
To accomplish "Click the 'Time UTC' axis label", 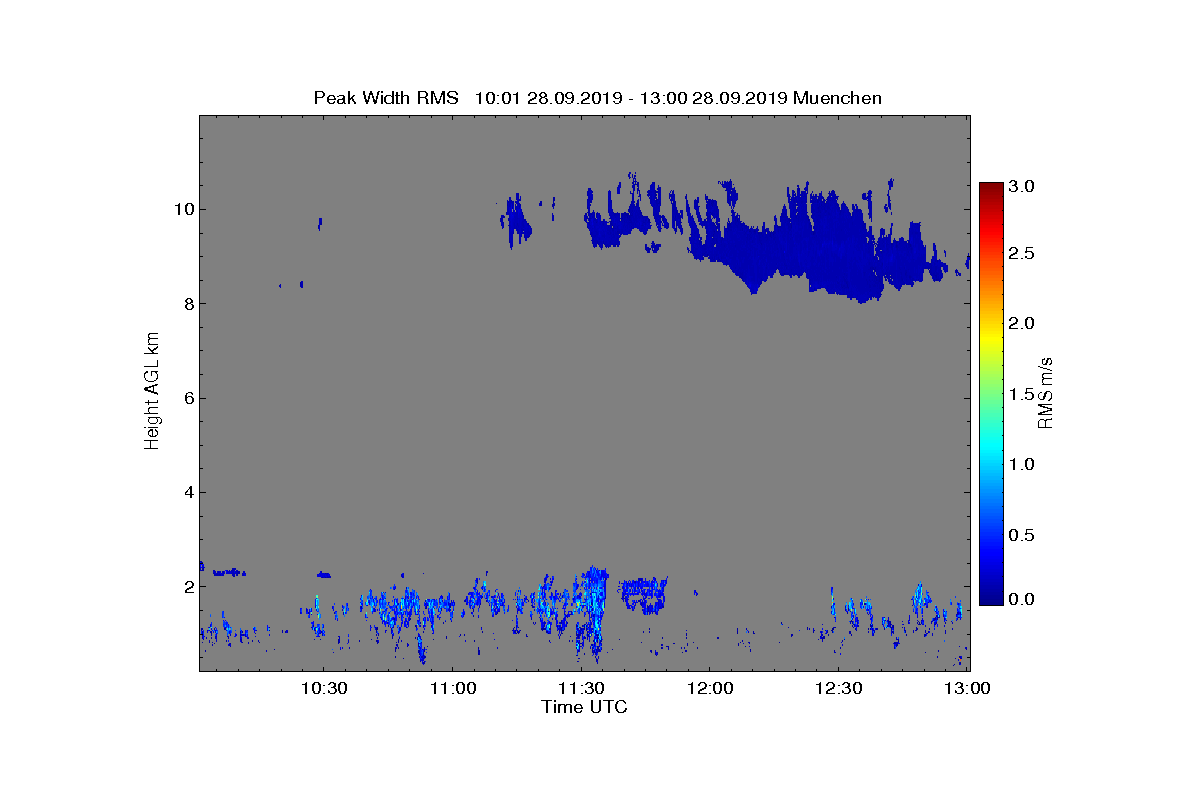I will tap(585, 708).
